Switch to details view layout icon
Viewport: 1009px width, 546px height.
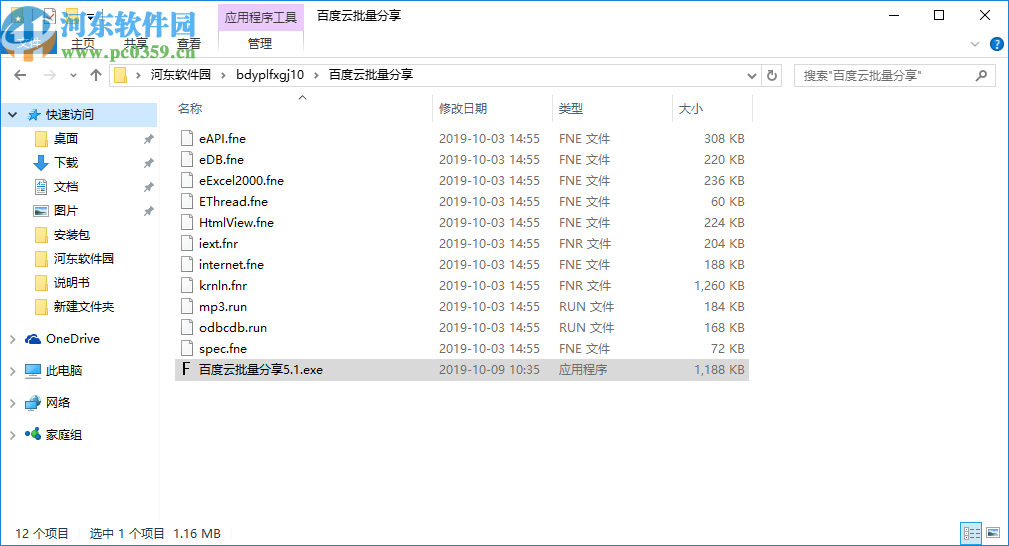point(971,533)
